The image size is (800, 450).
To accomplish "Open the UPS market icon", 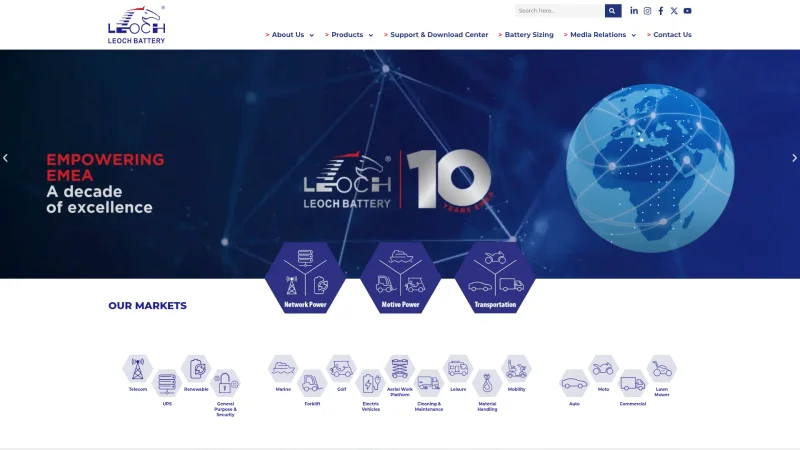I will pos(167,383).
